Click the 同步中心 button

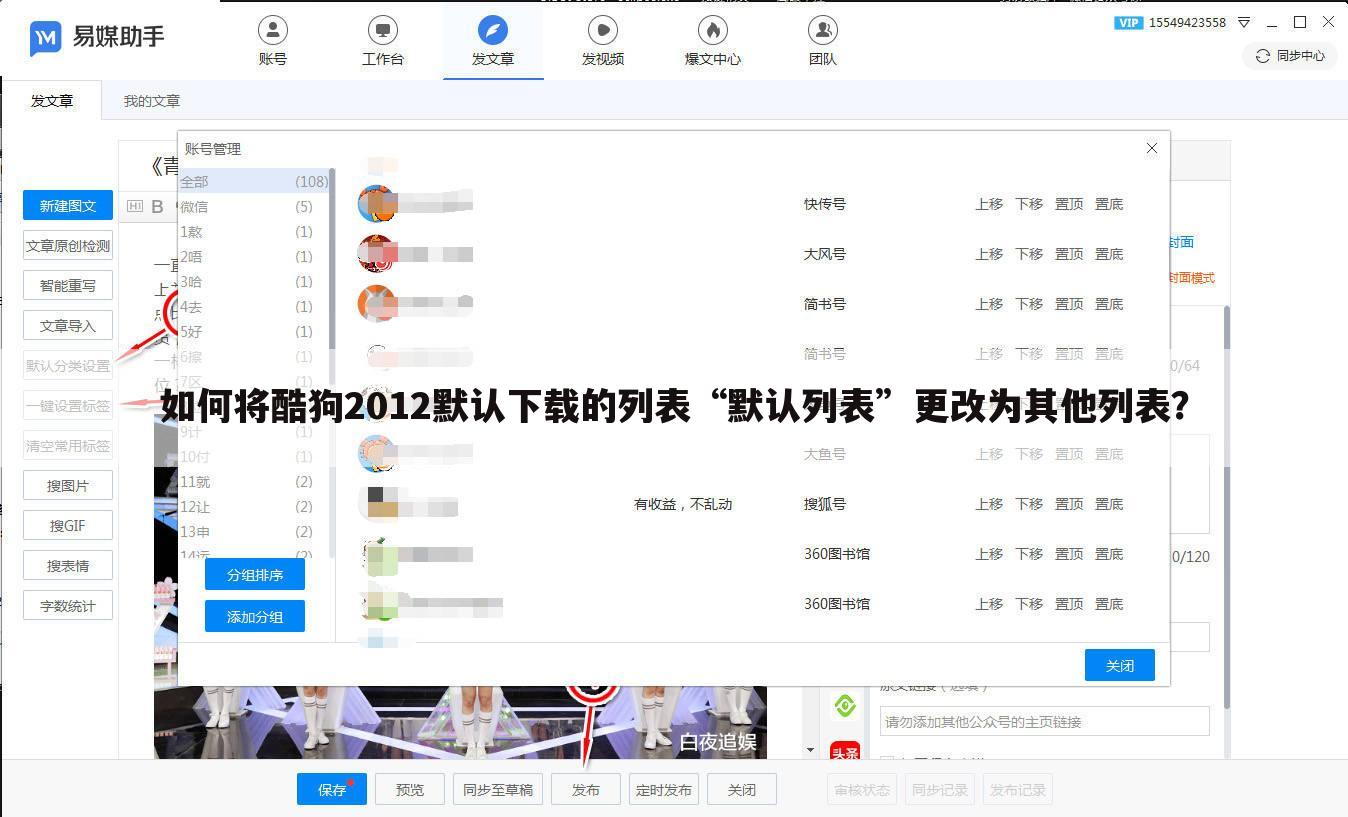coord(1290,56)
